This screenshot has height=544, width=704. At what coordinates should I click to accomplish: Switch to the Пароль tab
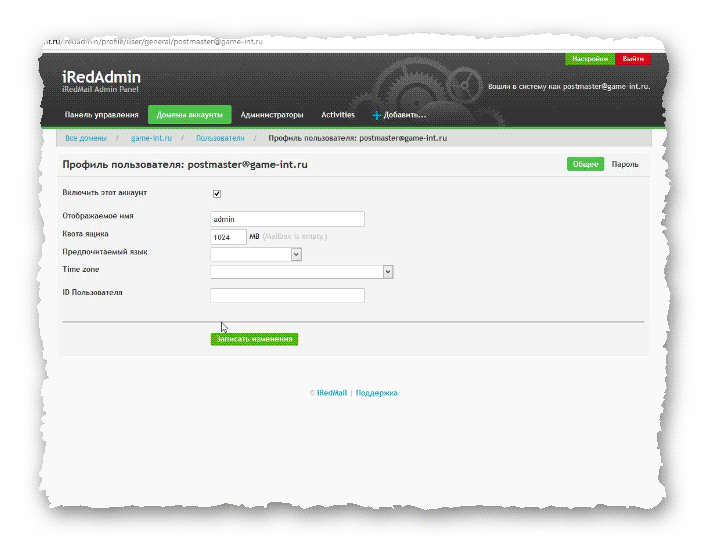point(625,164)
